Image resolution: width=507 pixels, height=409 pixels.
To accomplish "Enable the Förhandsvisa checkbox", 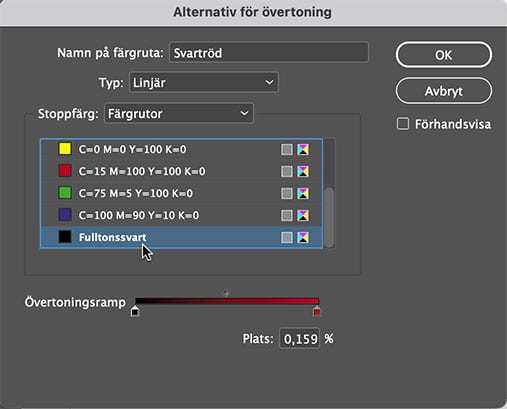I will [403, 124].
